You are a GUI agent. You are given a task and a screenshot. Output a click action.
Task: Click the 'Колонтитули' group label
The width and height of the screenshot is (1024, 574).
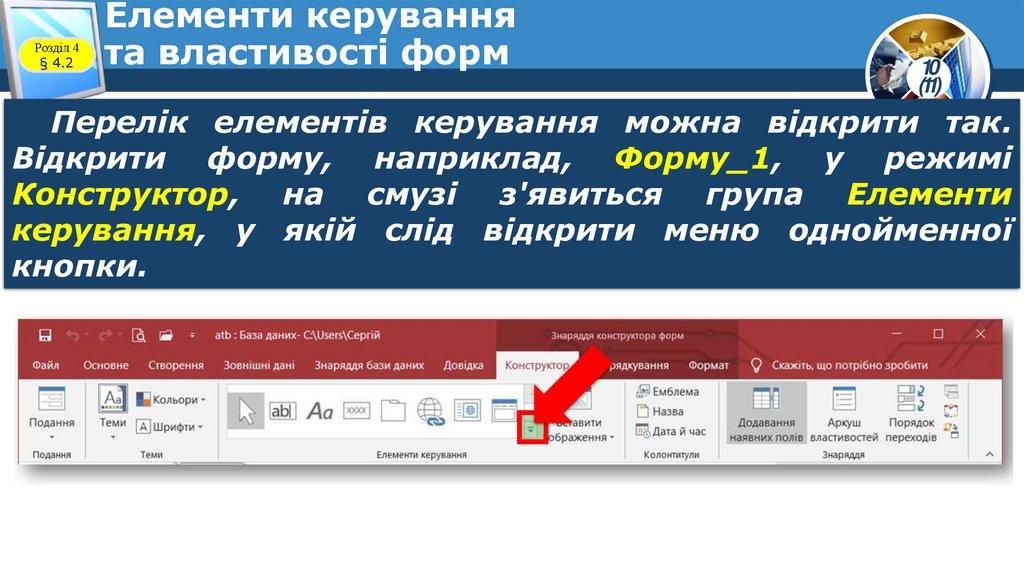click(x=671, y=454)
